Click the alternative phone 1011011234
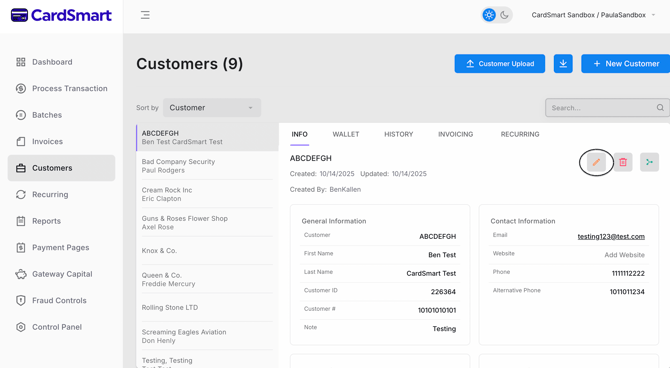Image resolution: width=670 pixels, height=368 pixels. 627,292
